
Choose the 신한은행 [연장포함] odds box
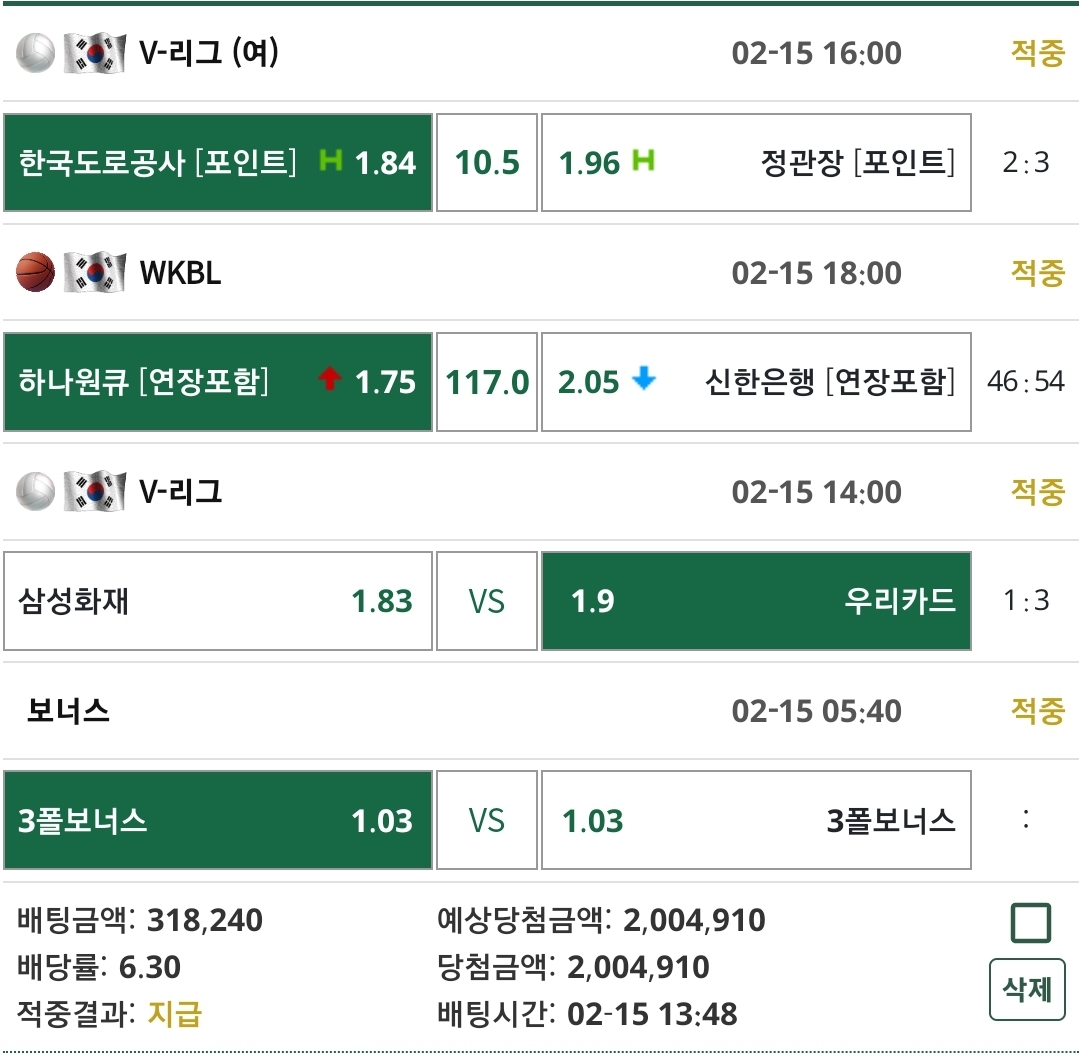pyautogui.click(x=756, y=382)
